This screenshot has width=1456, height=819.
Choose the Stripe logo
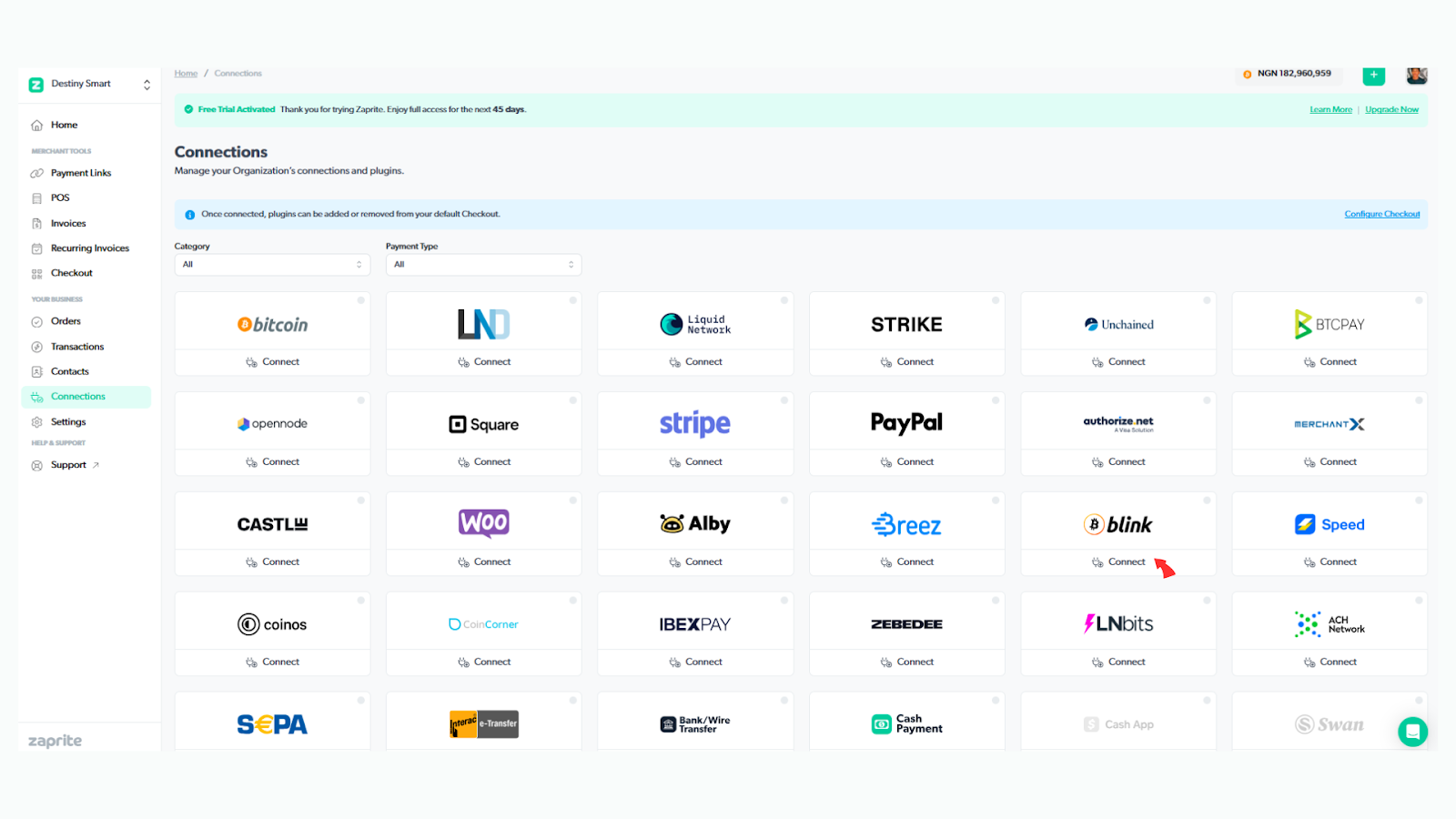(x=695, y=424)
